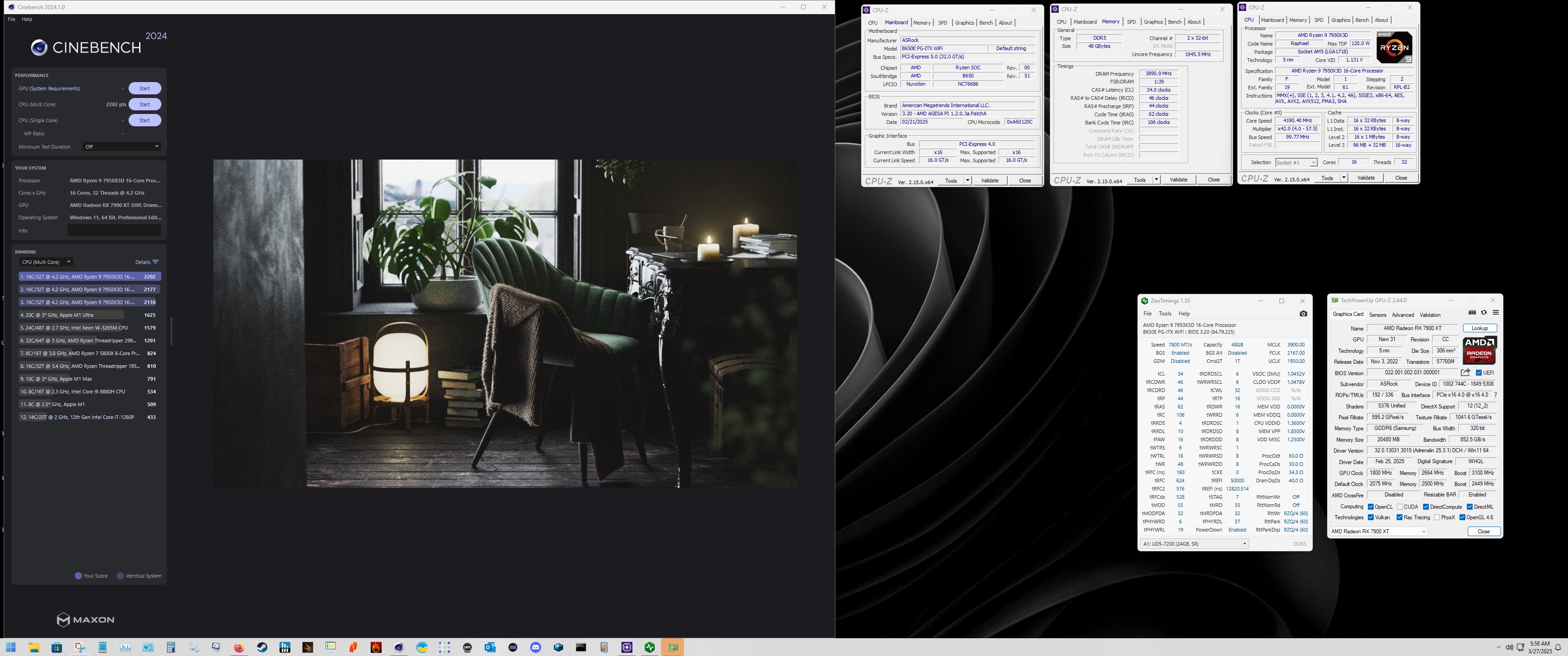Open Socket #1 selection dropdown in CPU-Z
This screenshot has height=656, width=1568.
click(1296, 162)
